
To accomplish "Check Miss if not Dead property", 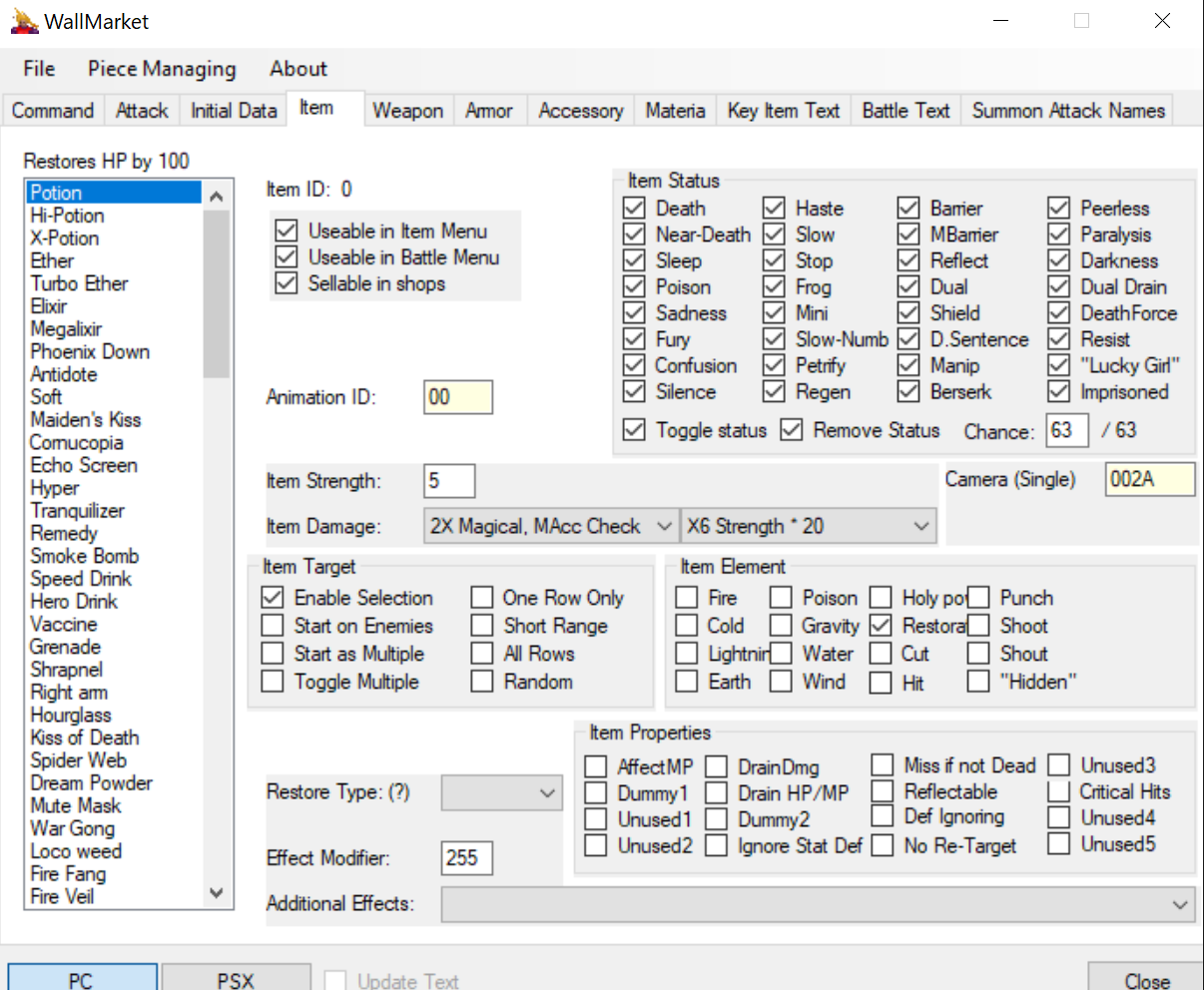I will (883, 765).
